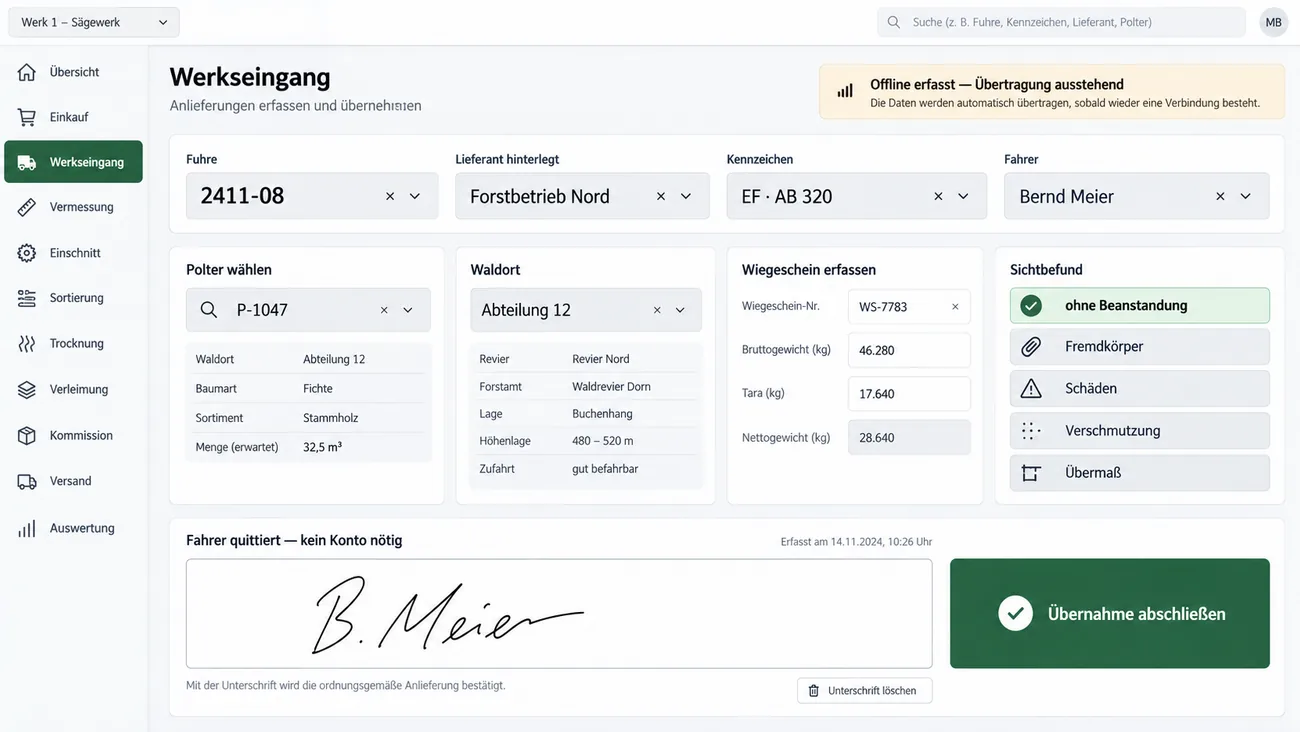This screenshot has height=732, width=1300.
Task: Click the Übersicht home icon
Action: (27, 72)
